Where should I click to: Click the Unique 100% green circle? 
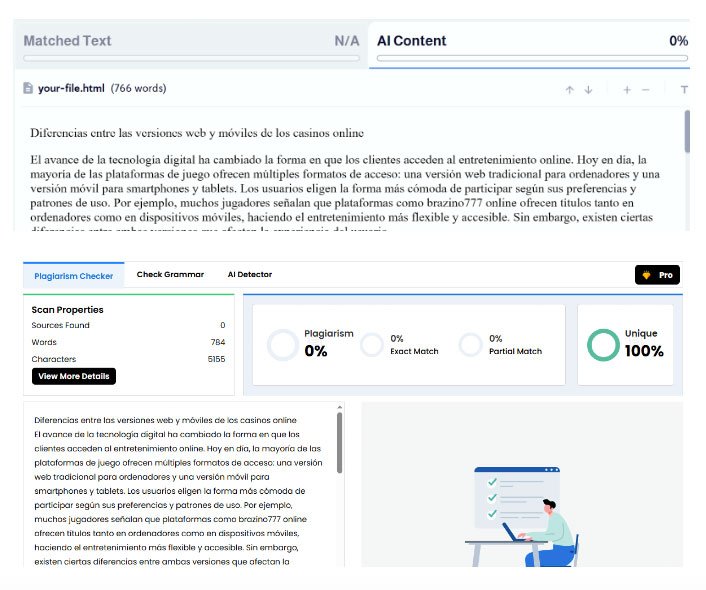[604, 344]
